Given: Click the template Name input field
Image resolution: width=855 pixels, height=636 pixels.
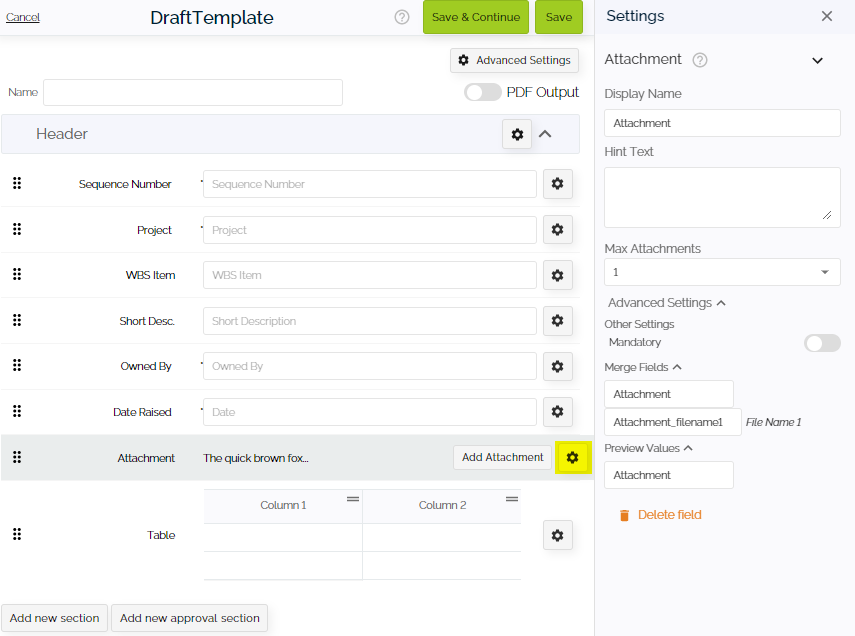Looking at the screenshot, I should point(193,93).
